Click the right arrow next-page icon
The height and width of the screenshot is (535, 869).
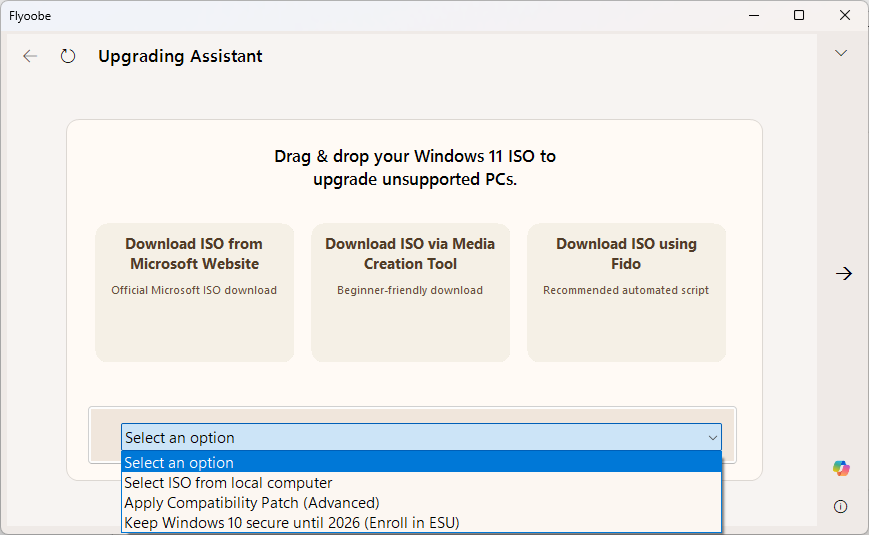[844, 273]
